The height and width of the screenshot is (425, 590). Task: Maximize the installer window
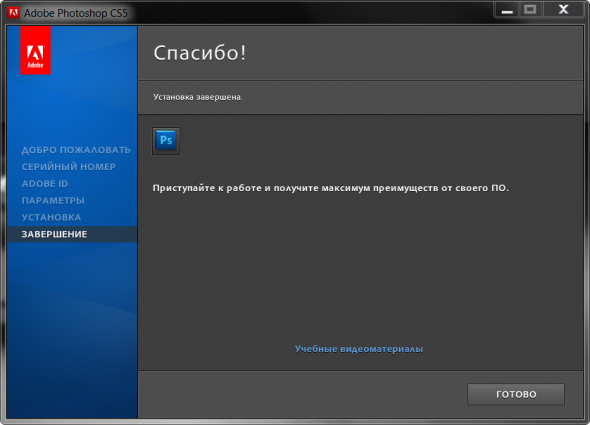coord(530,10)
